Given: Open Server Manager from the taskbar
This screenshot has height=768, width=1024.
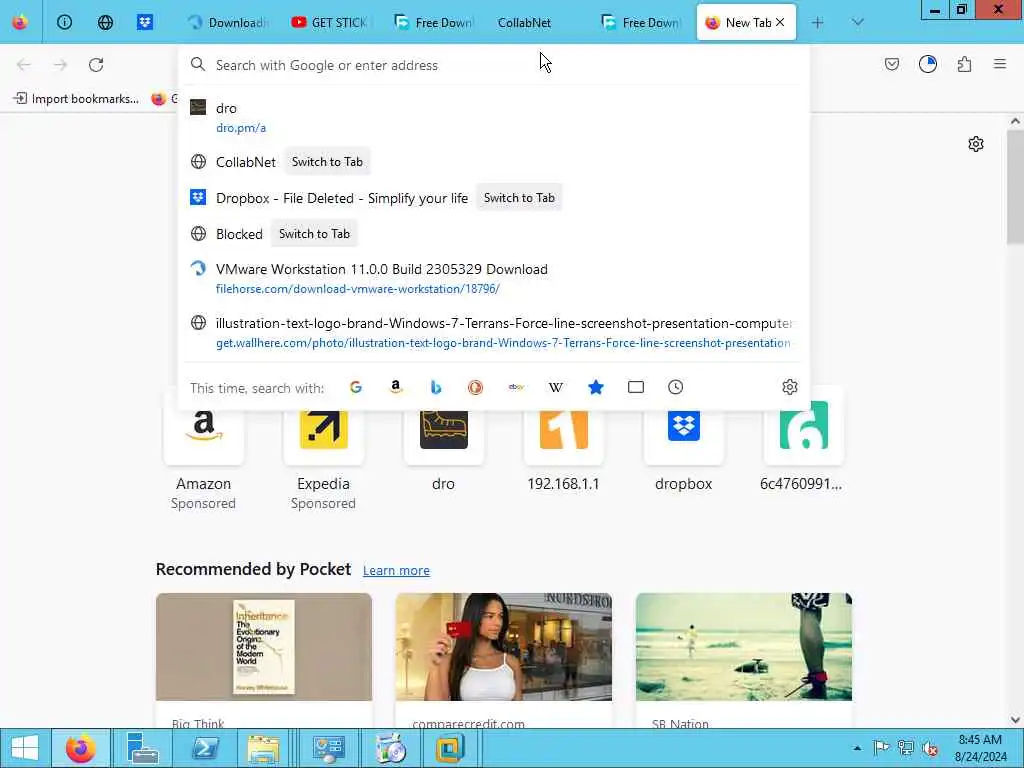Looking at the screenshot, I should coord(143,748).
